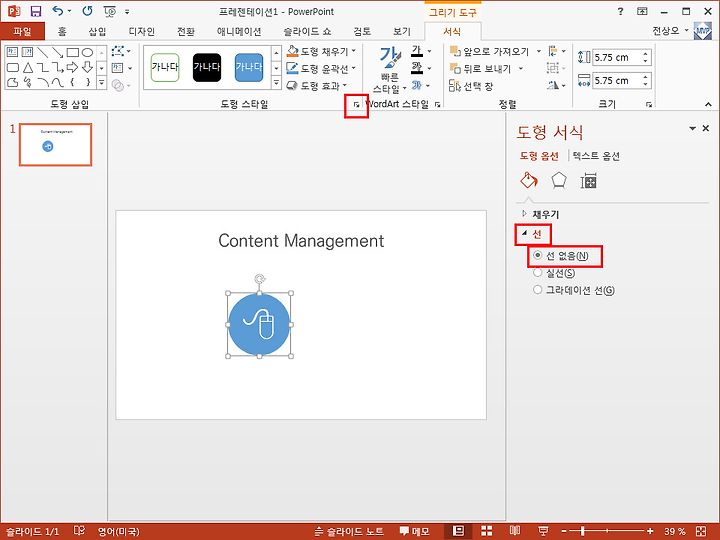Undo the last action

57,11
